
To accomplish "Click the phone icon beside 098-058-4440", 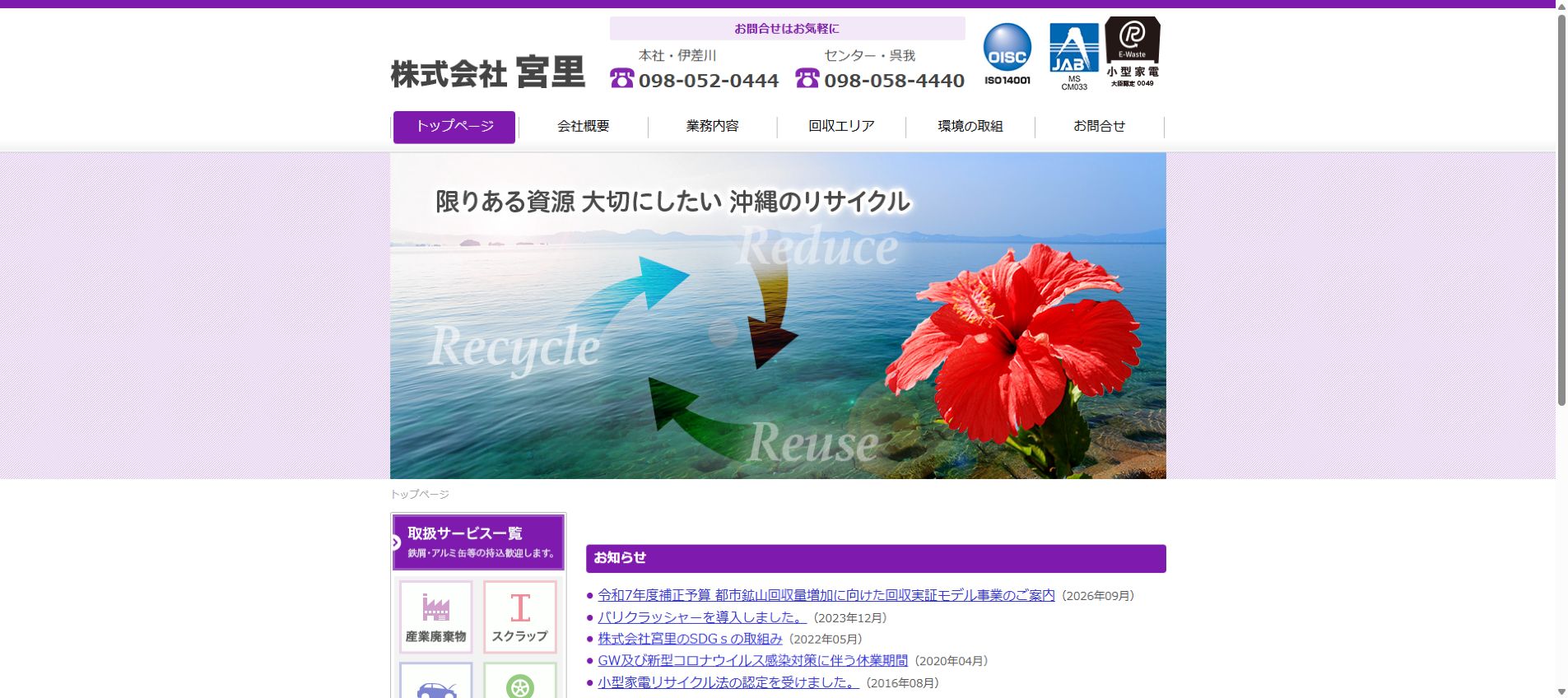I will point(807,79).
